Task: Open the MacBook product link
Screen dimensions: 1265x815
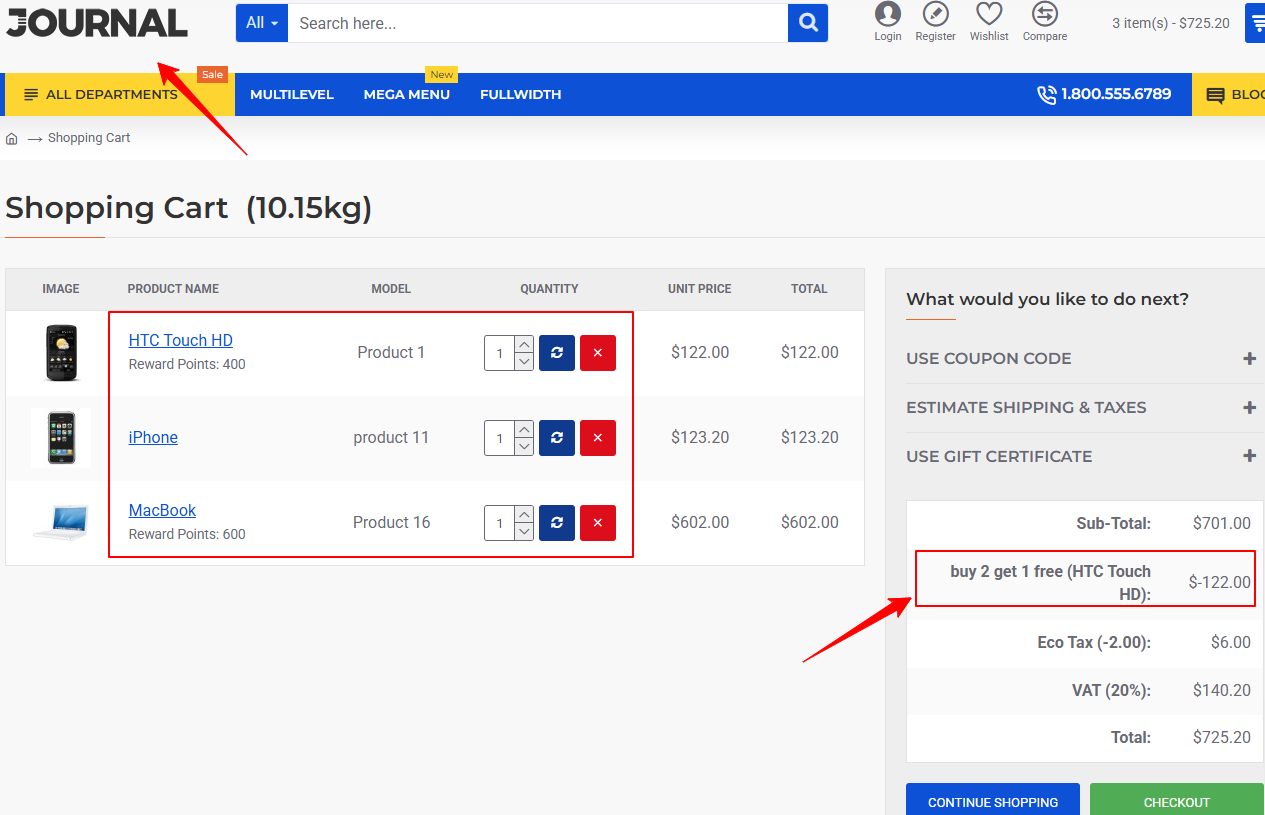Action: pos(162,511)
